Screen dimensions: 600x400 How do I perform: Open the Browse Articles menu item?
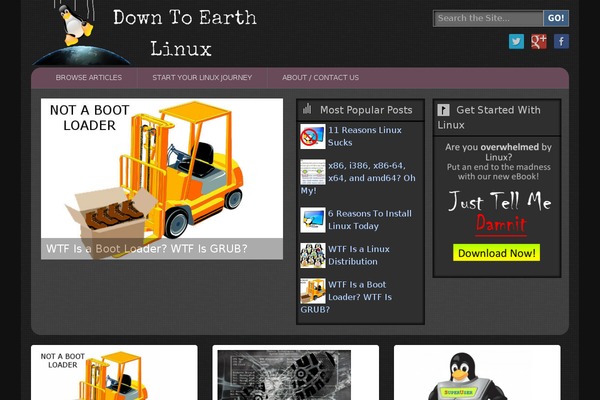[89, 78]
